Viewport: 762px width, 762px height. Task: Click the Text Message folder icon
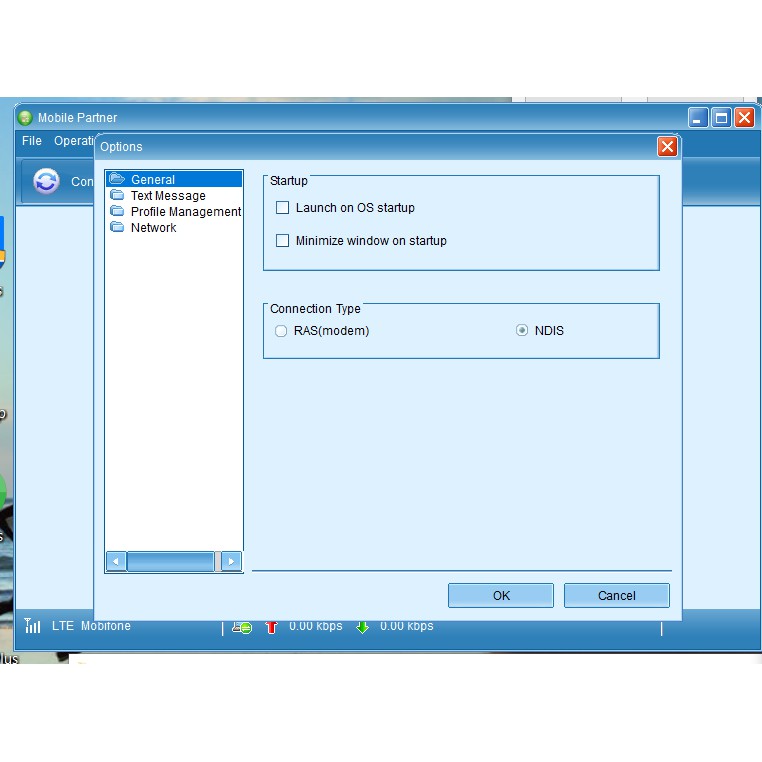tap(118, 196)
